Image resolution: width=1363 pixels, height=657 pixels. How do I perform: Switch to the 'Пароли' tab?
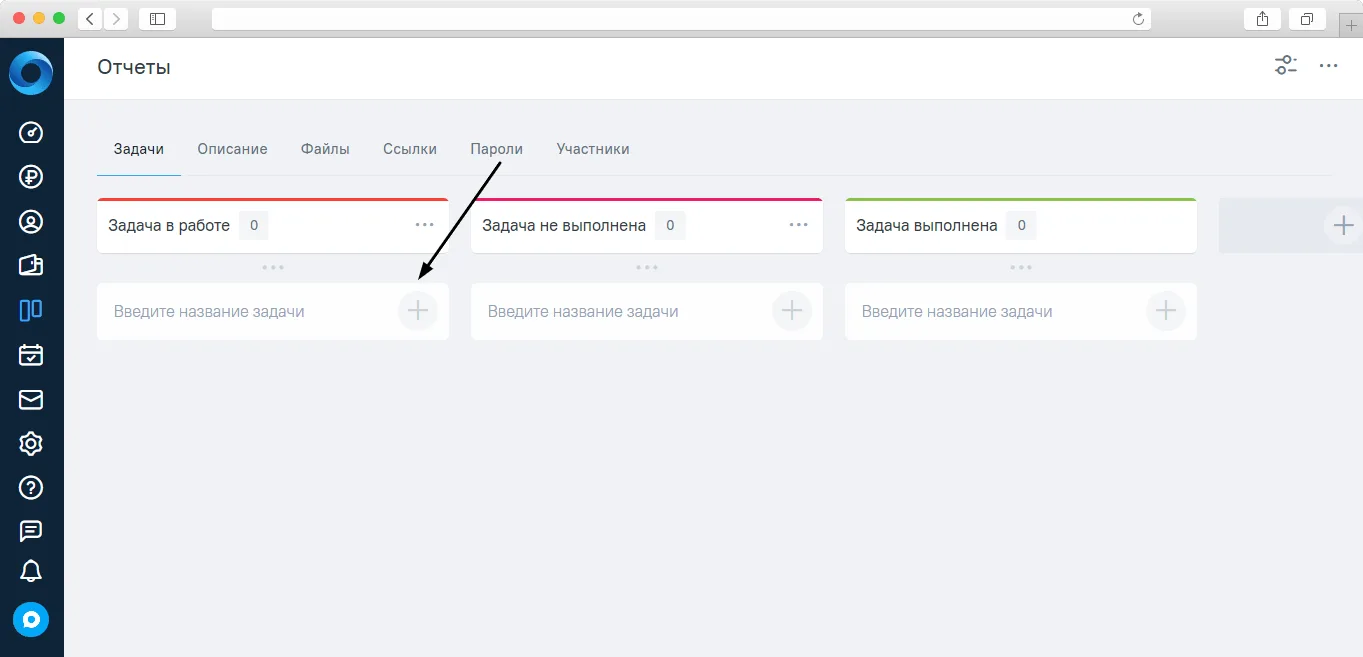[497, 149]
